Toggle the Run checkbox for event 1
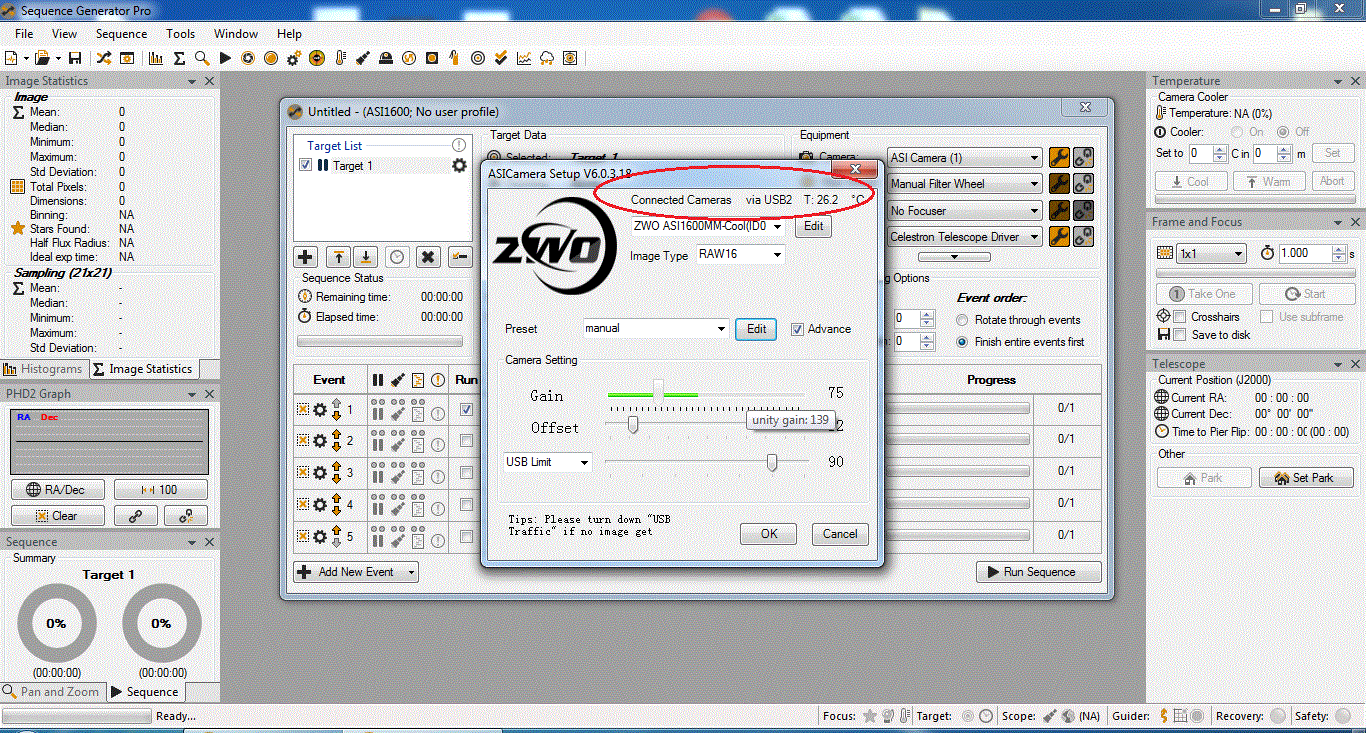 pyautogui.click(x=466, y=410)
